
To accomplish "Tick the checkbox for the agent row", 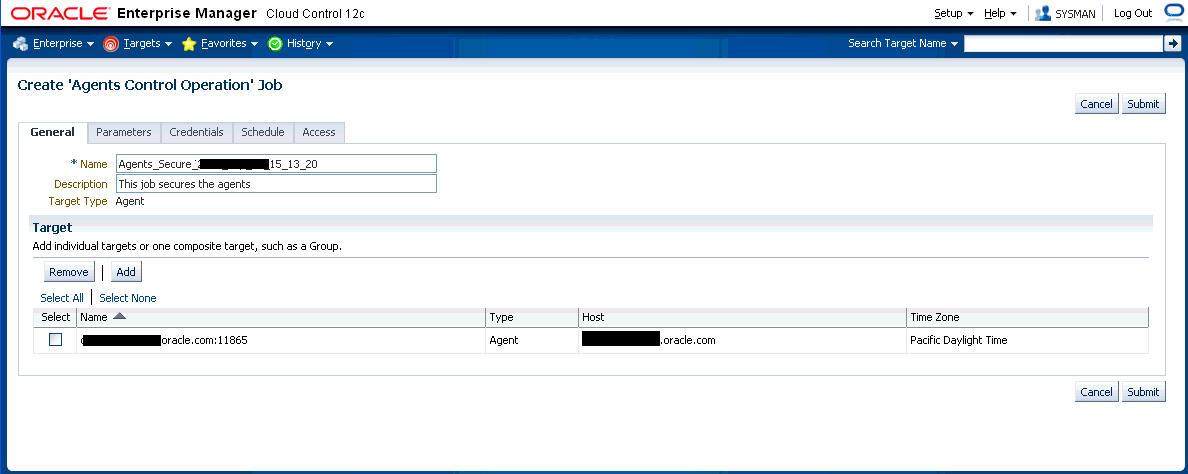I will coord(55,340).
